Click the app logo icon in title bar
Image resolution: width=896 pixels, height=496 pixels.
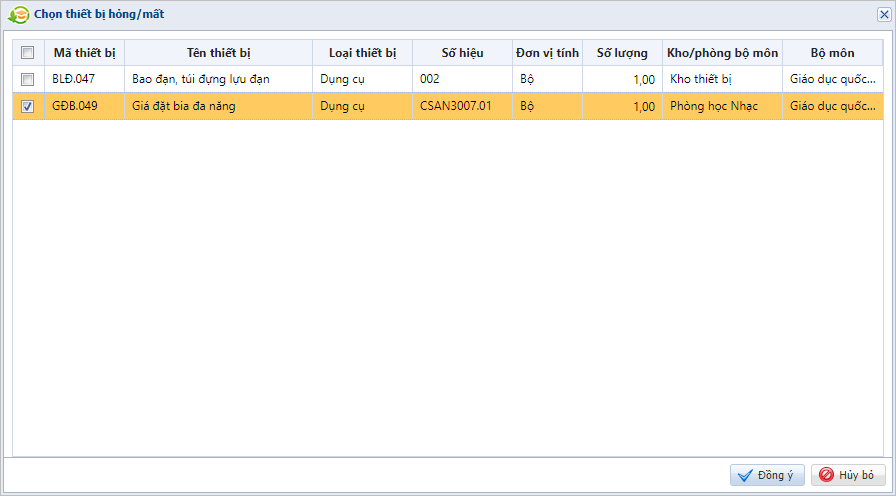tap(18, 15)
